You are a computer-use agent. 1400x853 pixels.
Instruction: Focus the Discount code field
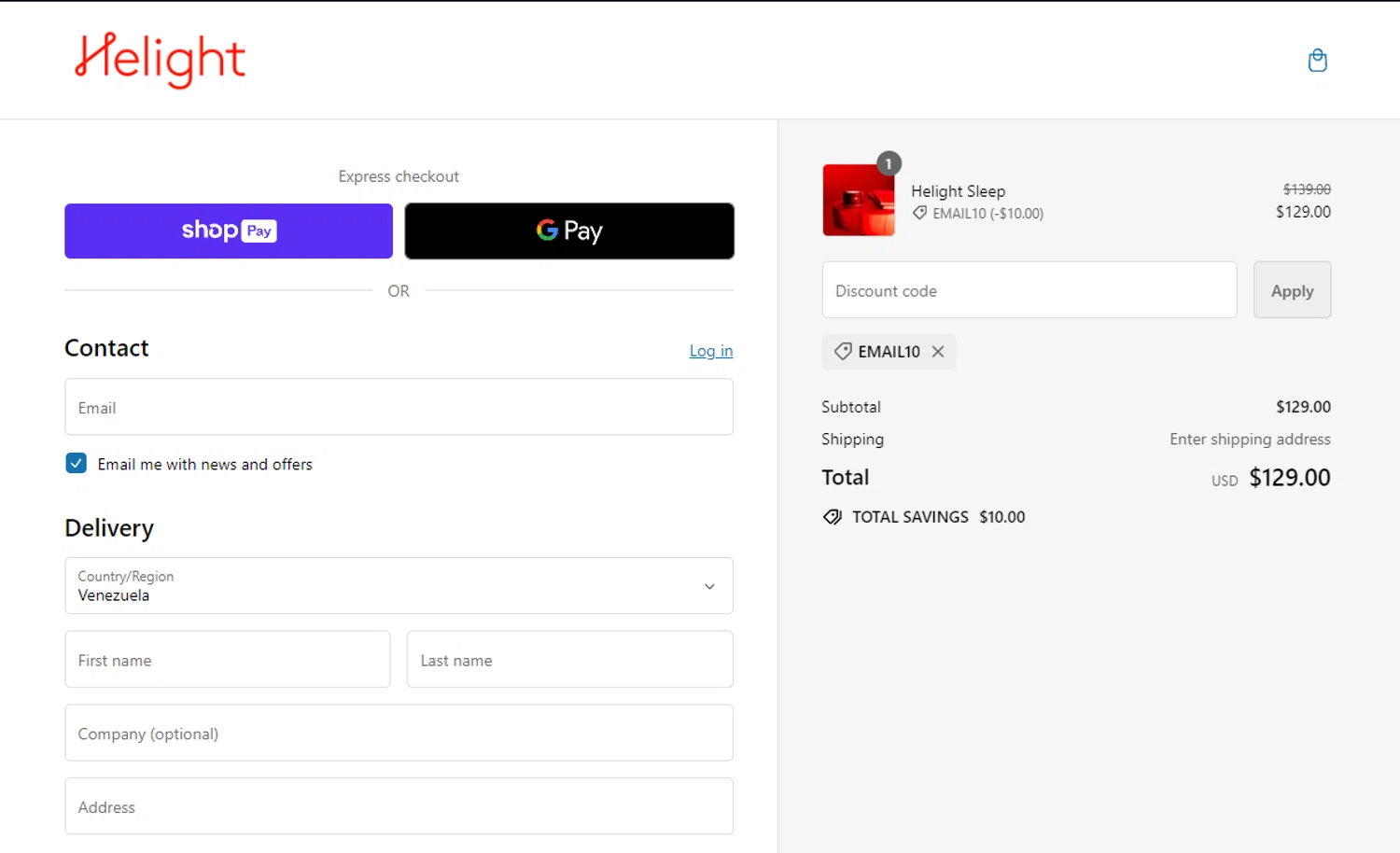tap(1029, 290)
